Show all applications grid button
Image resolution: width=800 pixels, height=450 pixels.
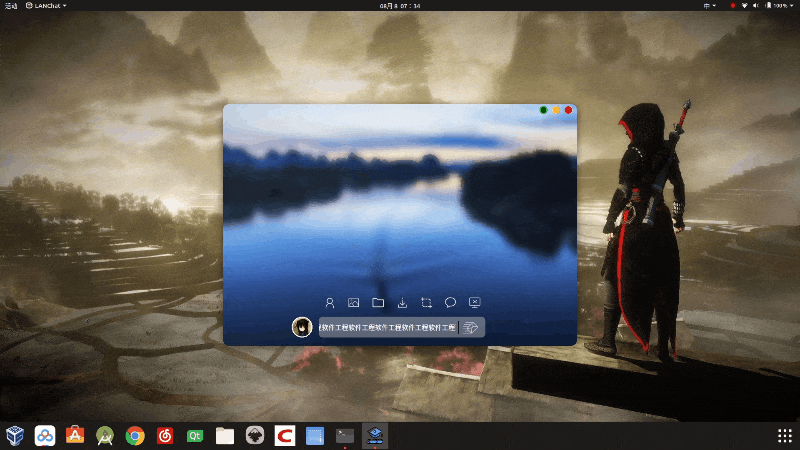coord(785,436)
